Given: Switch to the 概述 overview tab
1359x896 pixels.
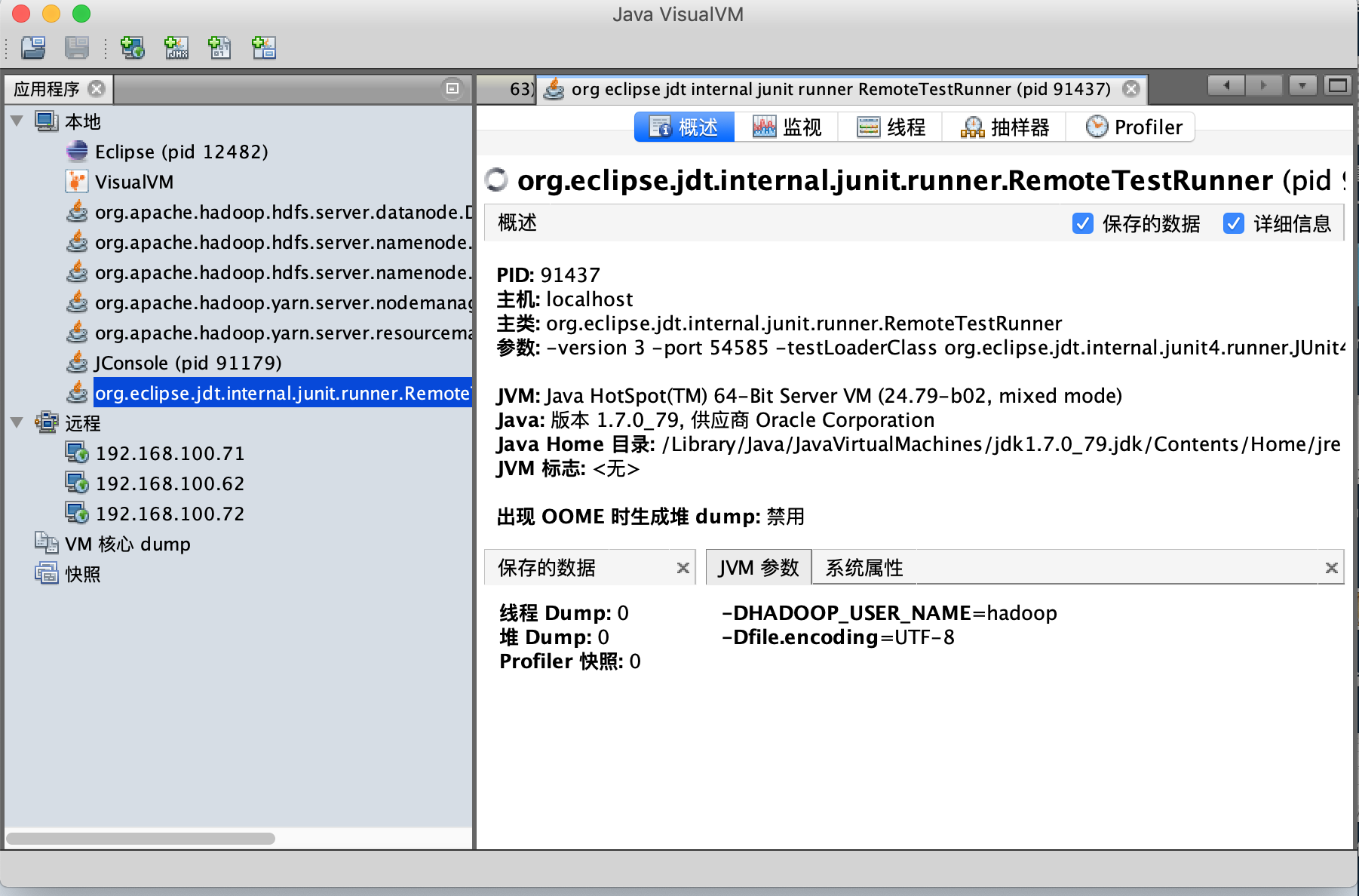Looking at the screenshot, I should [x=685, y=127].
